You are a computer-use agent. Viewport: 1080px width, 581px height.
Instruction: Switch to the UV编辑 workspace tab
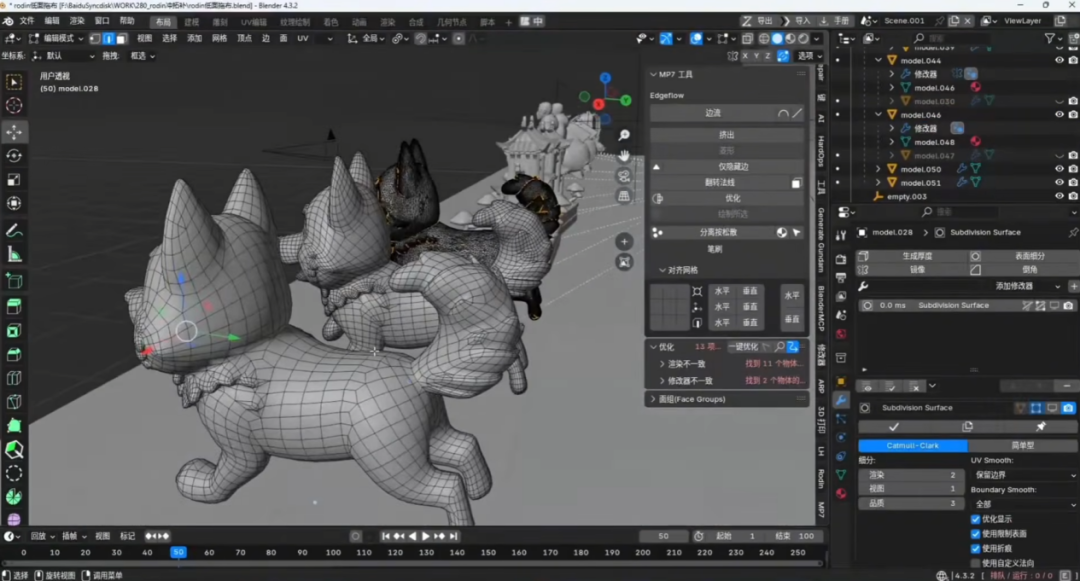pyautogui.click(x=253, y=22)
